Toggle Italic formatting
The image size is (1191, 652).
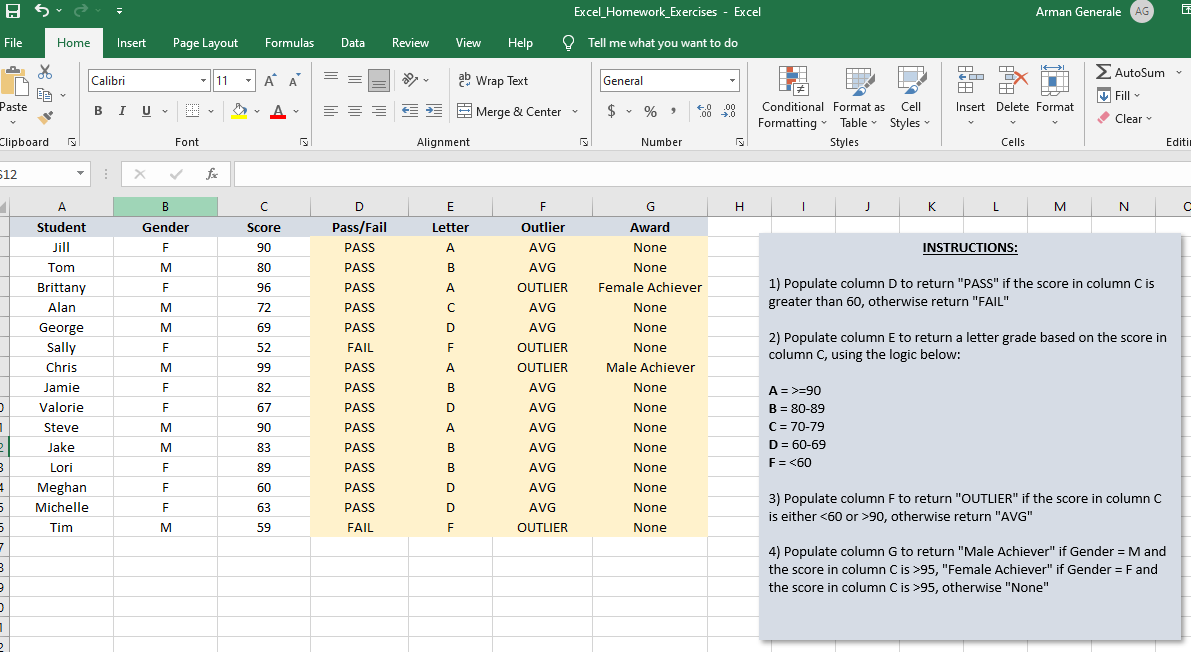click(122, 111)
